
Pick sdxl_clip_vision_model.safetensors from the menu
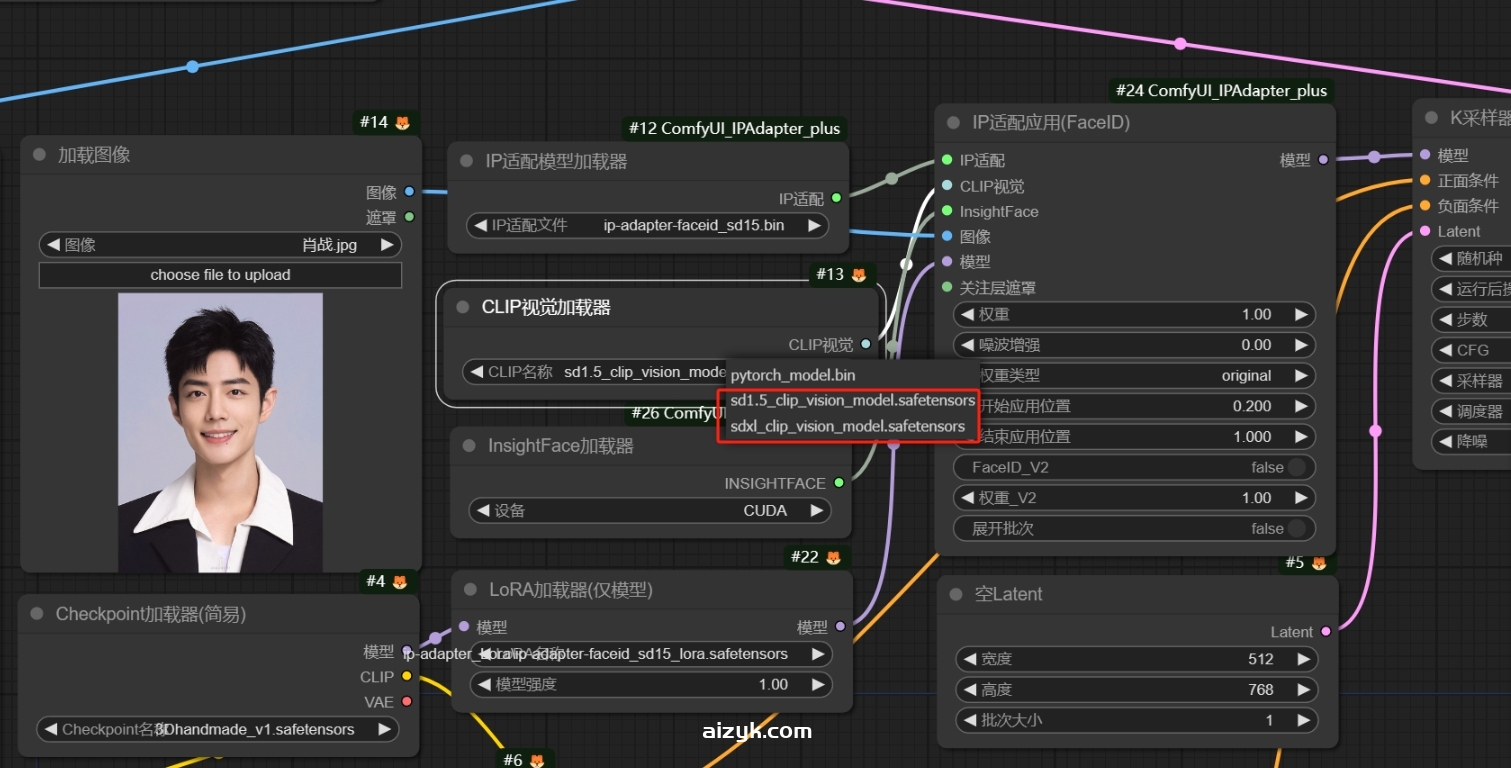[x=847, y=426]
